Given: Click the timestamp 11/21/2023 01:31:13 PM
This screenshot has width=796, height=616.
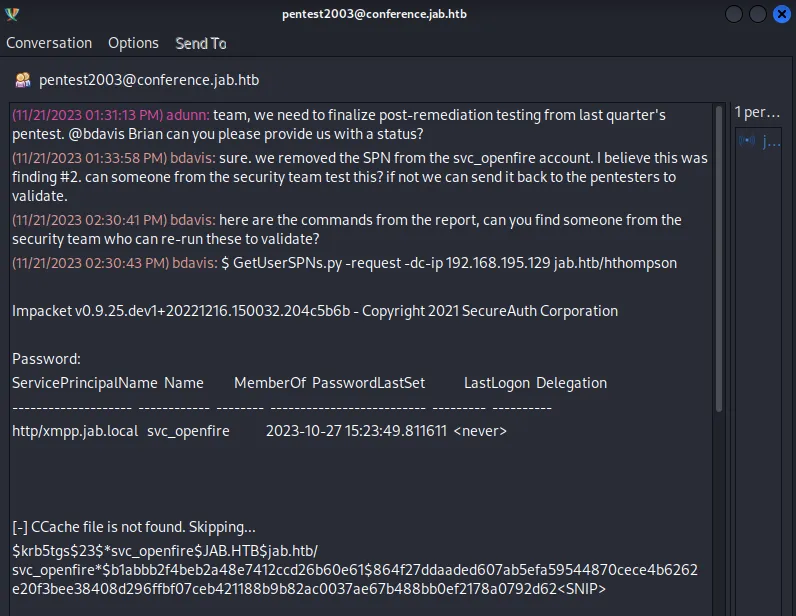Looking at the screenshot, I should click(x=88, y=115).
